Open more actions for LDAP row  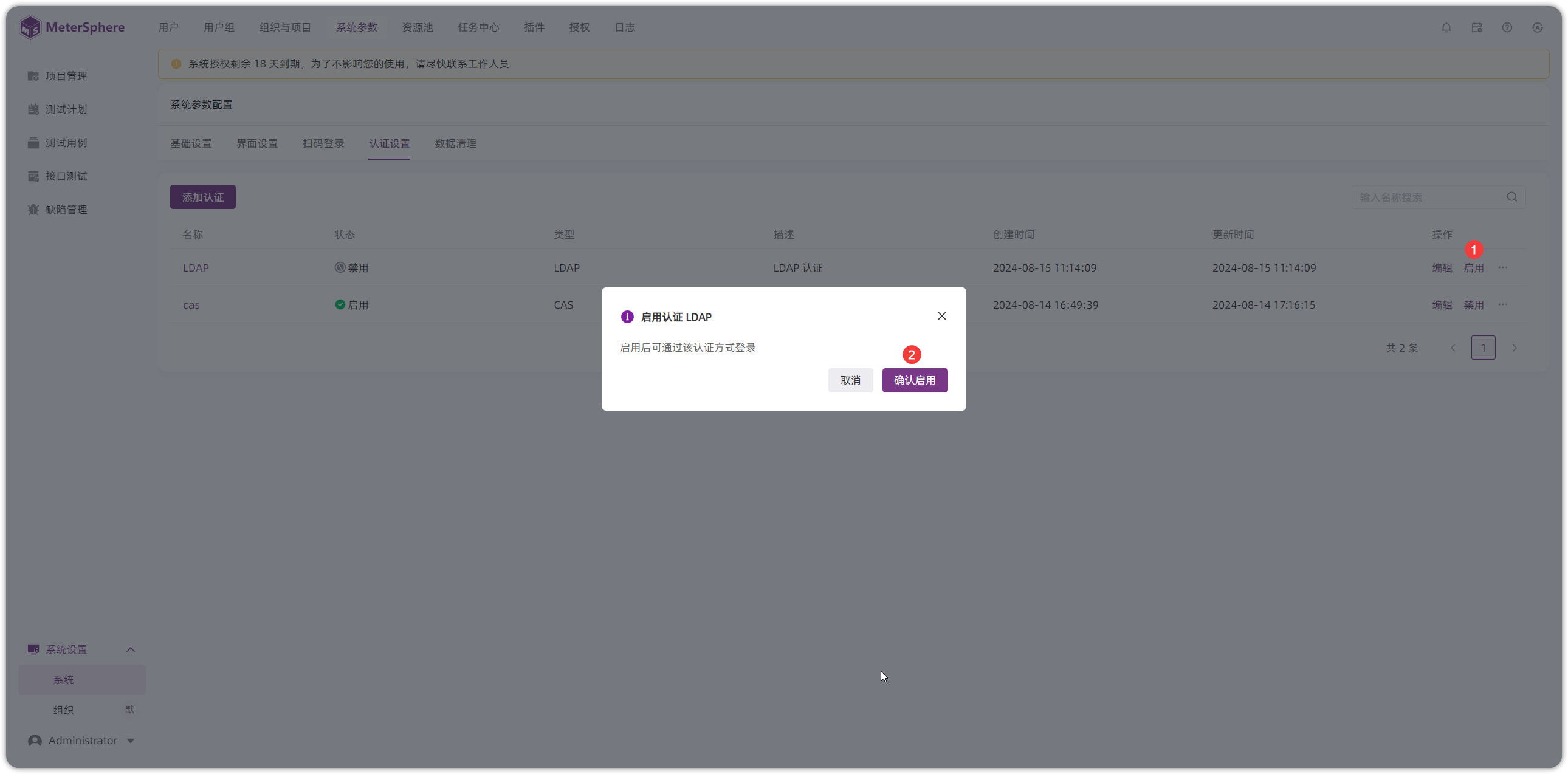(x=1503, y=268)
